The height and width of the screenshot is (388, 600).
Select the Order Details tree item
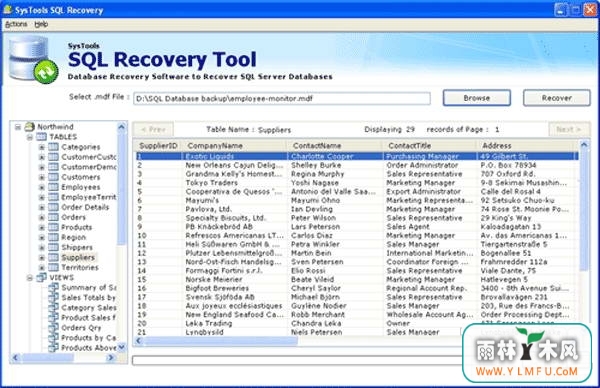[85, 207]
